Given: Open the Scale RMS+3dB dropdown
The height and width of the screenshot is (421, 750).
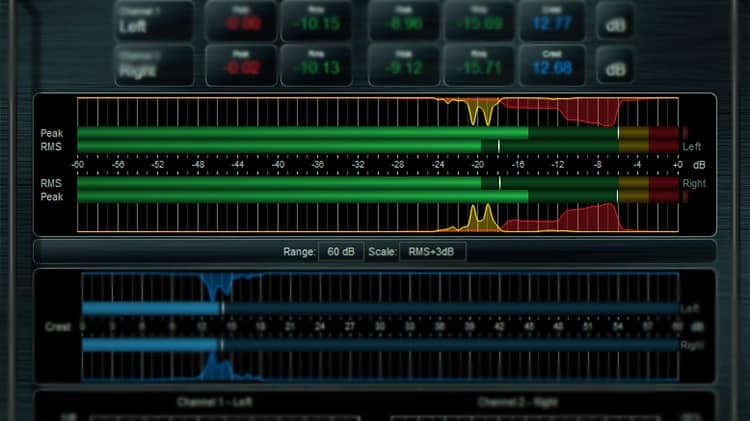Looking at the screenshot, I should [x=432, y=252].
